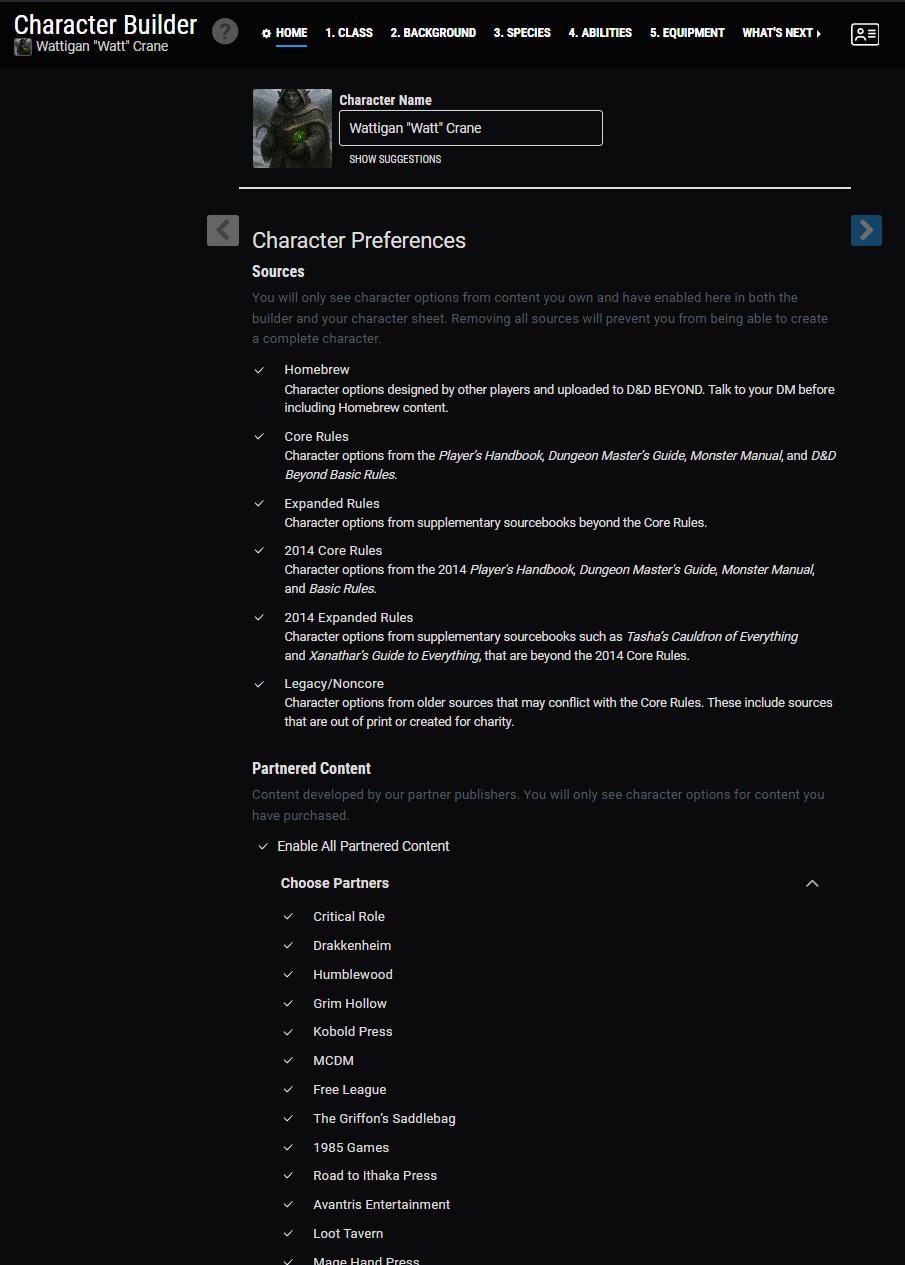Go to previous step arrow
The image size is (905, 1265).
[223, 230]
